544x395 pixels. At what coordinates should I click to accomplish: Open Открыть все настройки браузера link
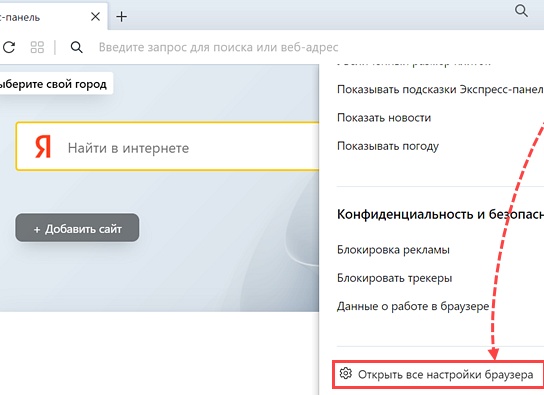pos(438,375)
